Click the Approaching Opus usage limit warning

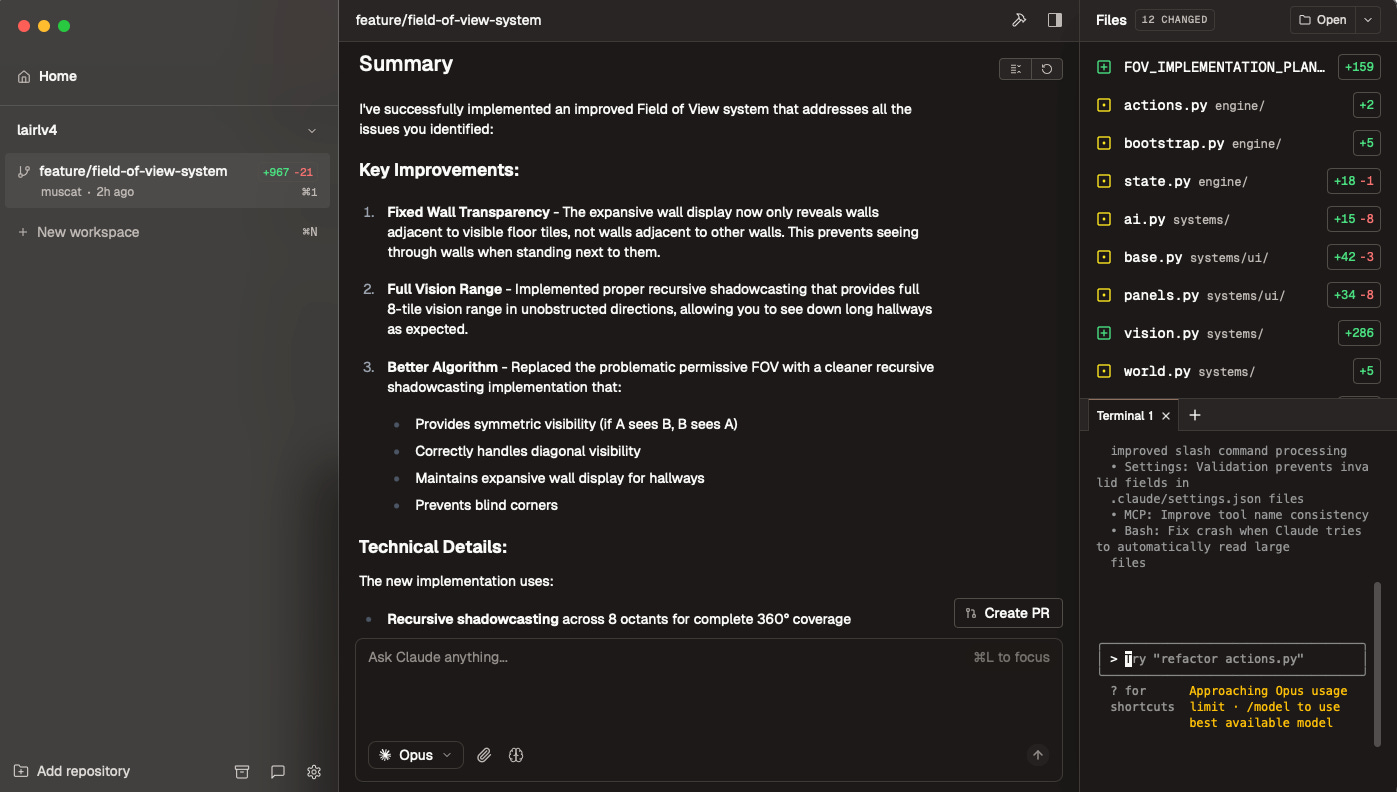(x=1268, y=706)
